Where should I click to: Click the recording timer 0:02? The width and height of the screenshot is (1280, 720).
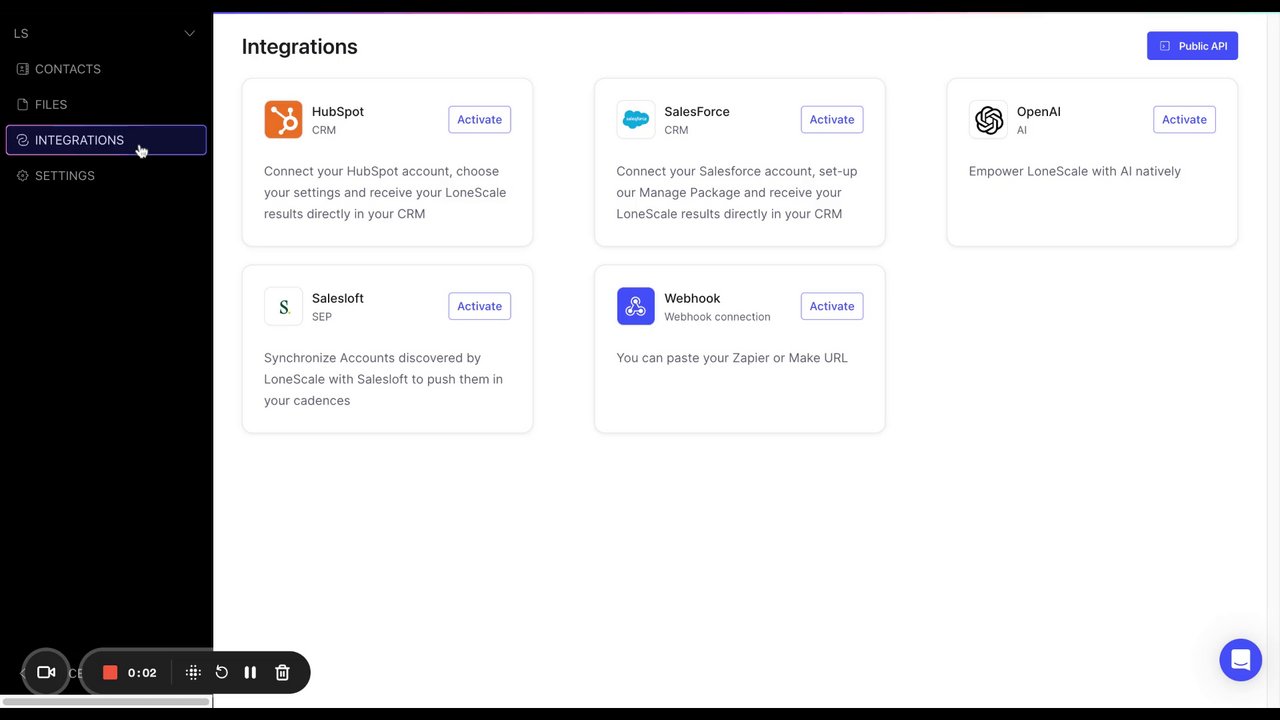click(x=142, y=673)
